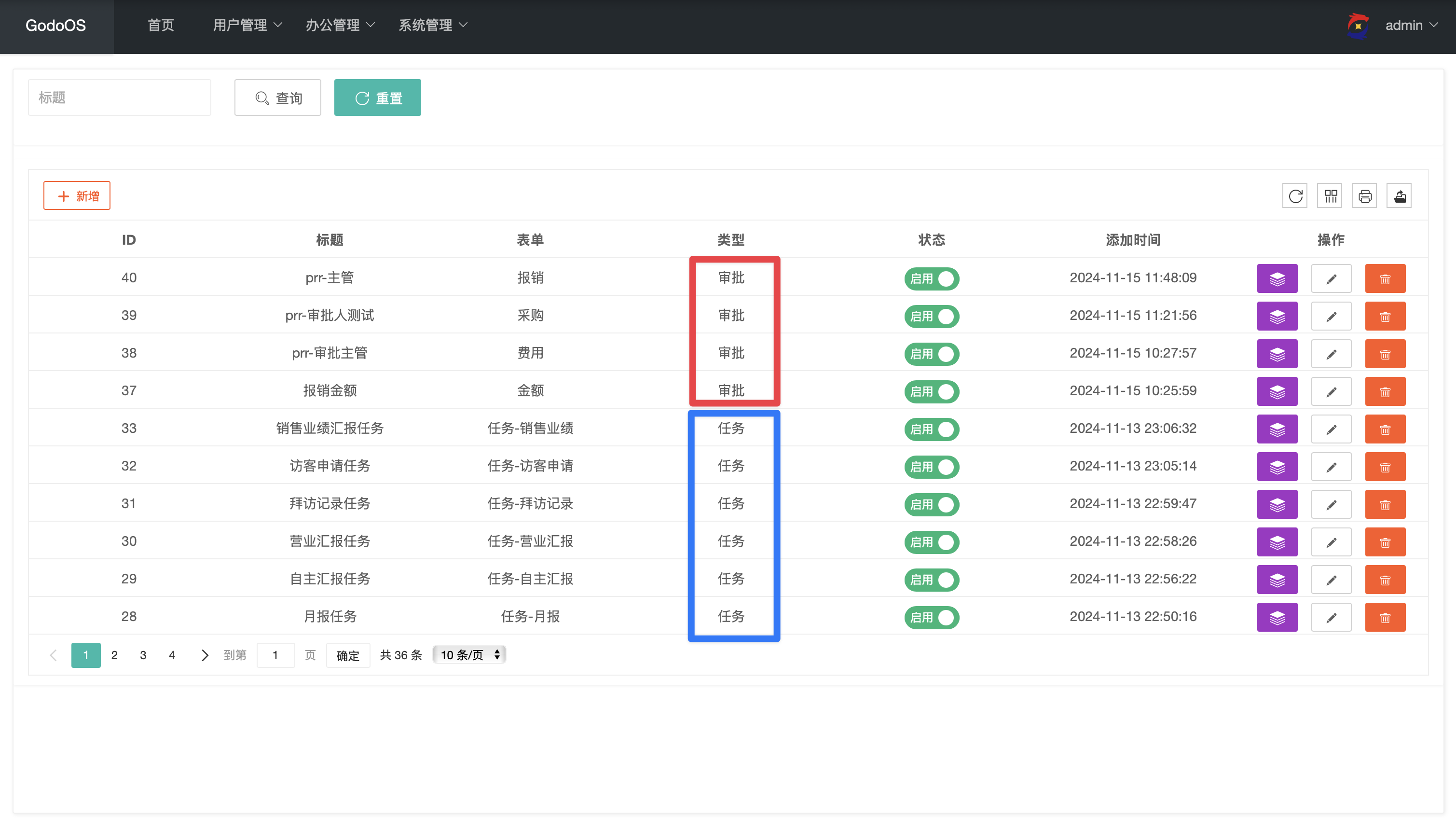
Task: Click the edit pencil icon for ID 37
Action: [1331, 391]
